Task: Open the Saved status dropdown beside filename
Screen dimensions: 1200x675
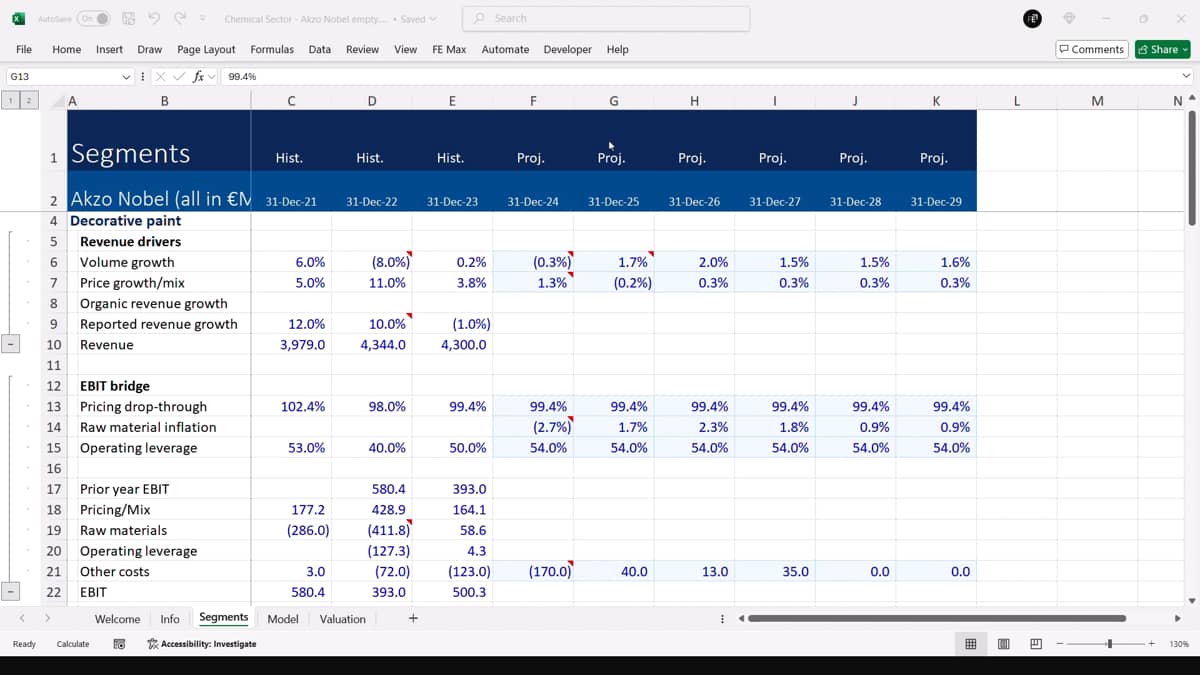Action: pyautogui.click(x=419, y=19)
